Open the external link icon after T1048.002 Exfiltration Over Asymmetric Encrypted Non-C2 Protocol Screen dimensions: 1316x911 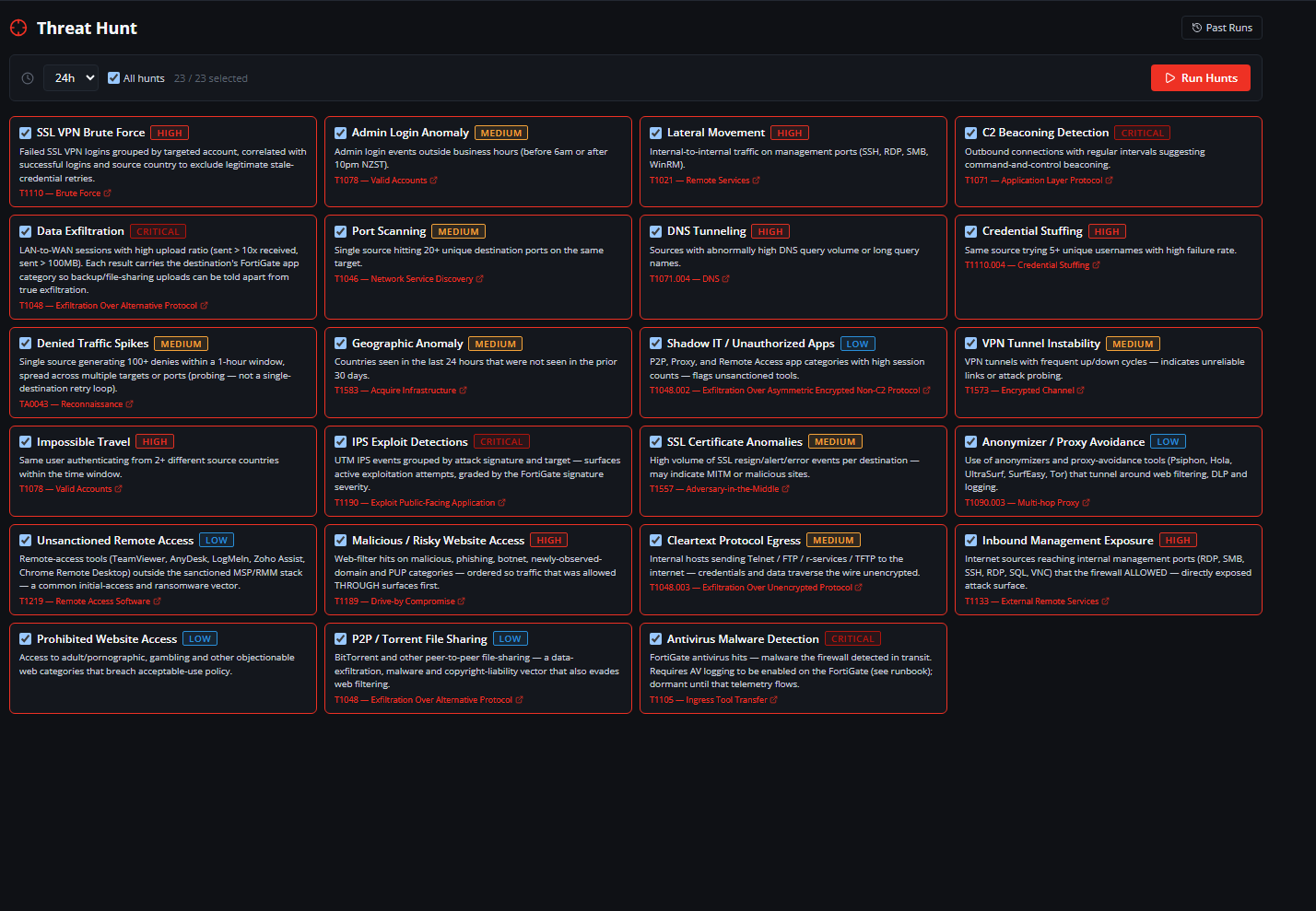[926, 391]
